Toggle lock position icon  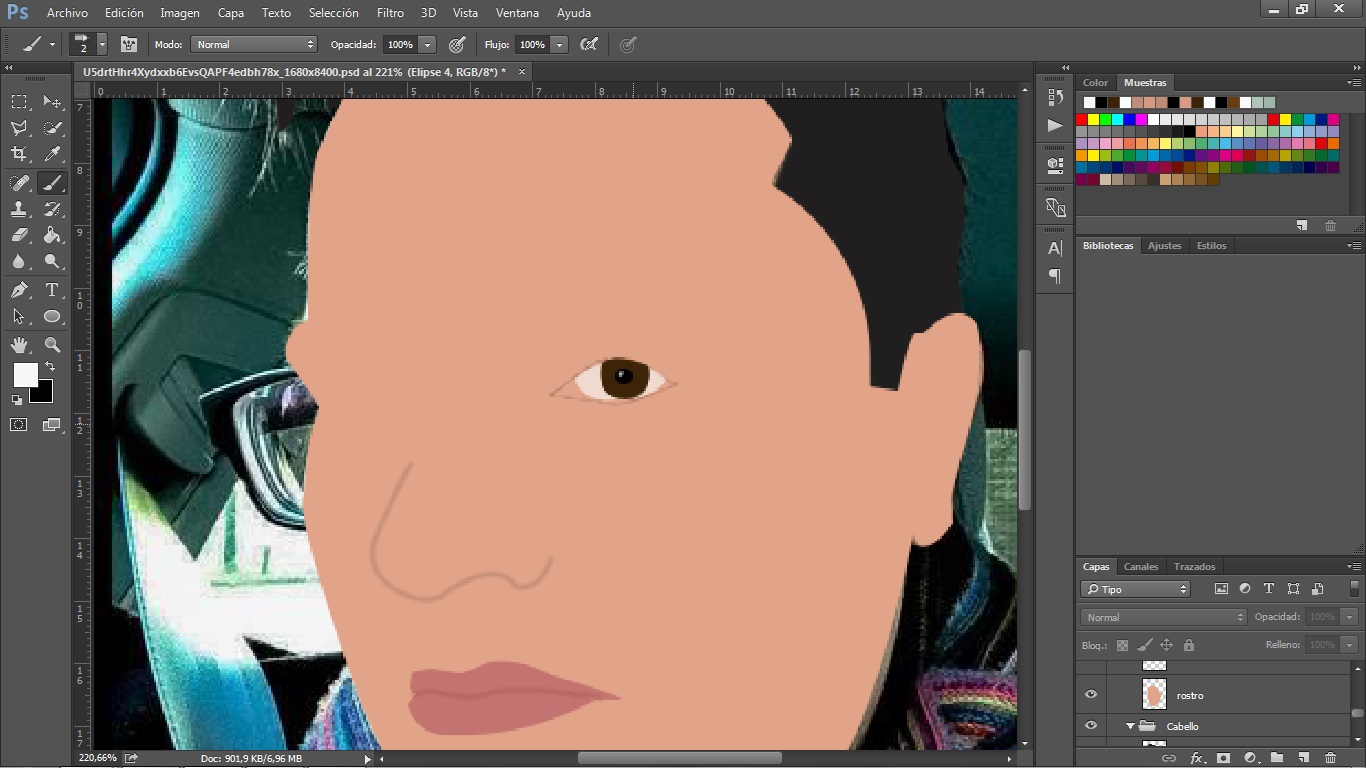click(1167, 645)
